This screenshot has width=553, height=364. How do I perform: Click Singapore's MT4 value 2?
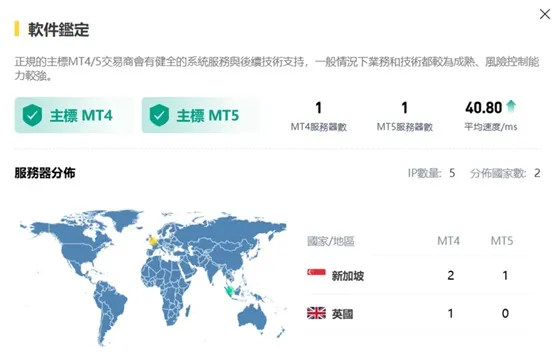pyautogui.click(x=451, y=275)
